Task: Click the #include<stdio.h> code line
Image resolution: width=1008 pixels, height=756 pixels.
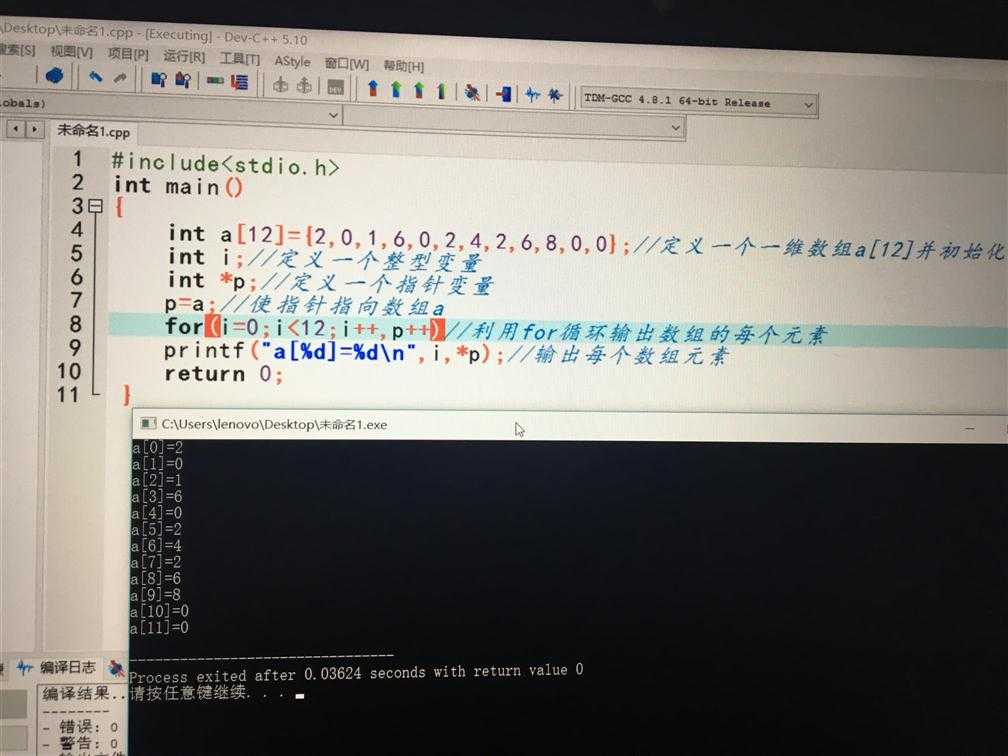Action: pyautogui.click(x=225, y=164)
